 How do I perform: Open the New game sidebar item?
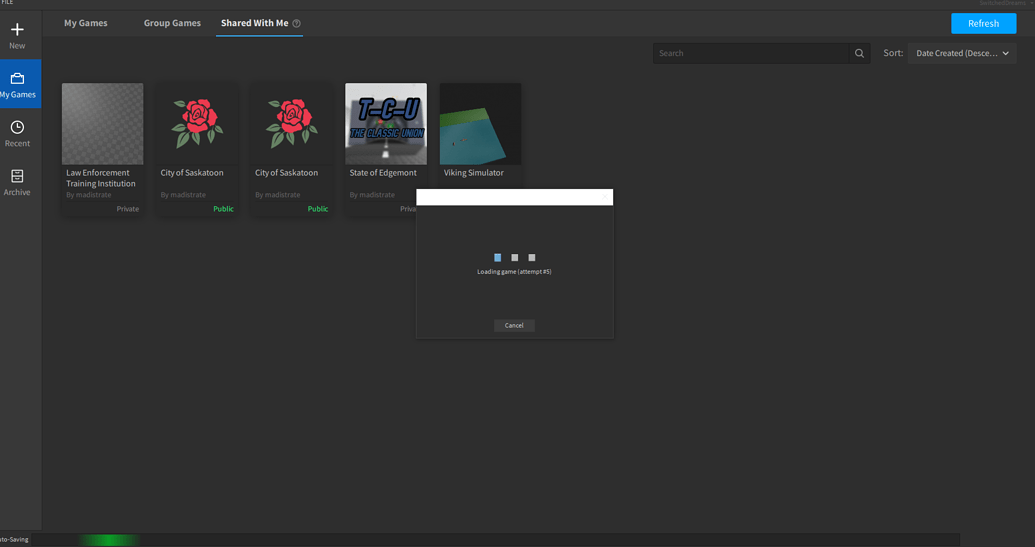(17, 36)
